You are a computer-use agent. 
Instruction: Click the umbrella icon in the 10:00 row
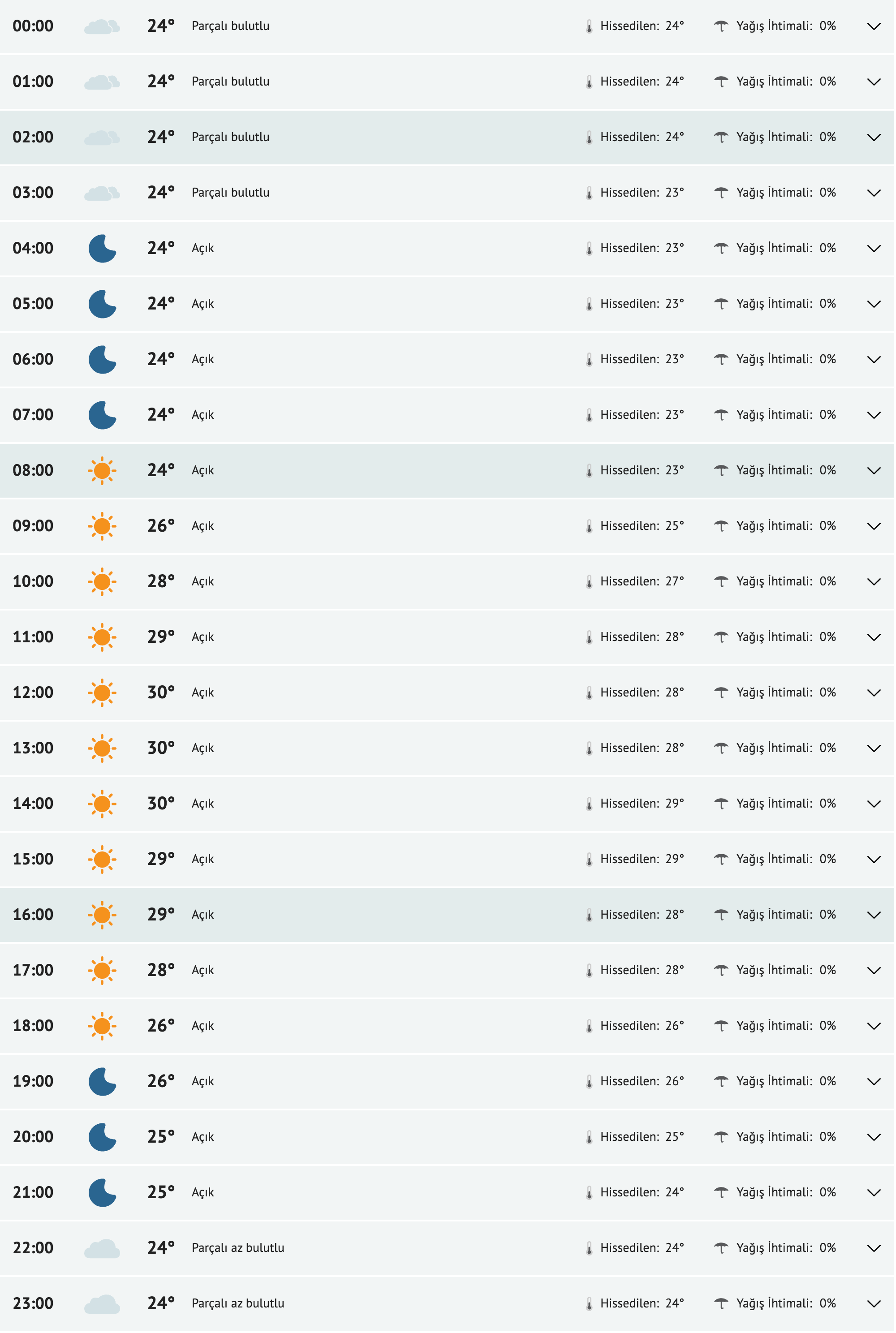pyautogui.click(x=722, y=582)
